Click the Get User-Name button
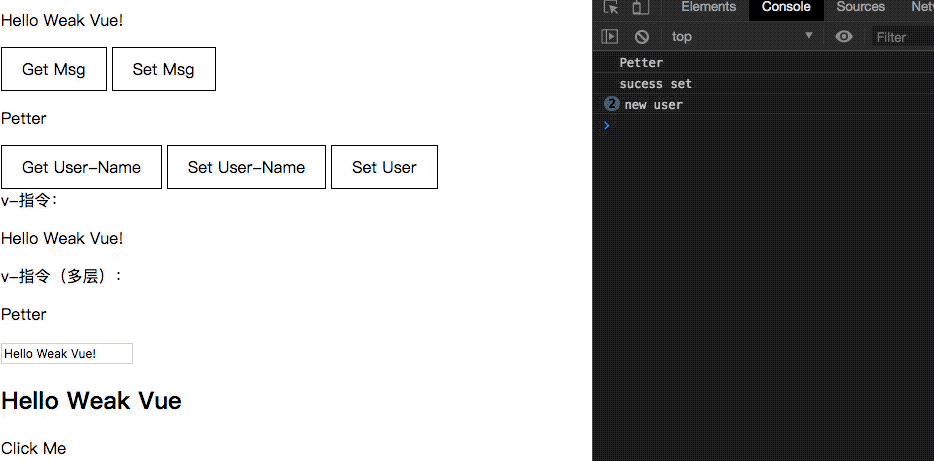The image size is (934, 461). pos(82,167)
